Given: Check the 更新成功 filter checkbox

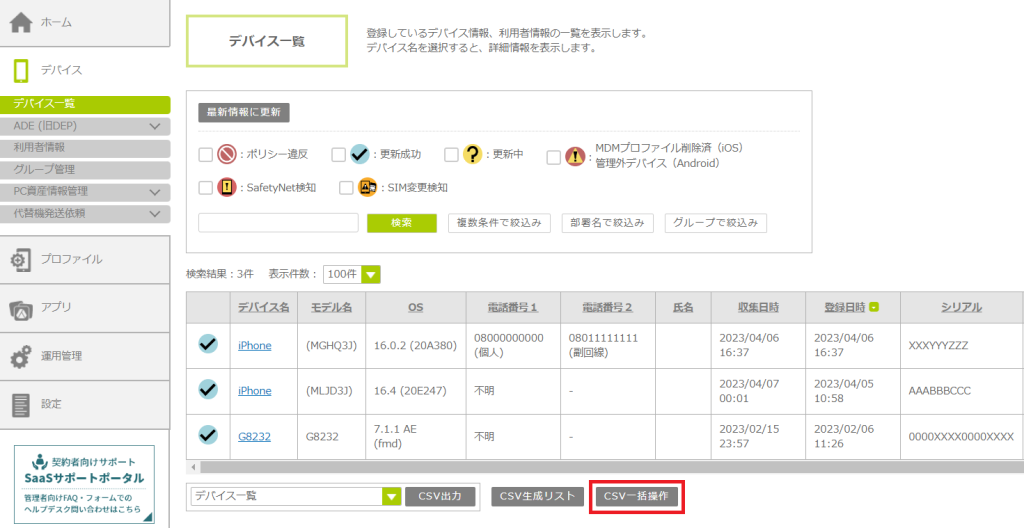Looking at the screenshot, I should [338, 155].
